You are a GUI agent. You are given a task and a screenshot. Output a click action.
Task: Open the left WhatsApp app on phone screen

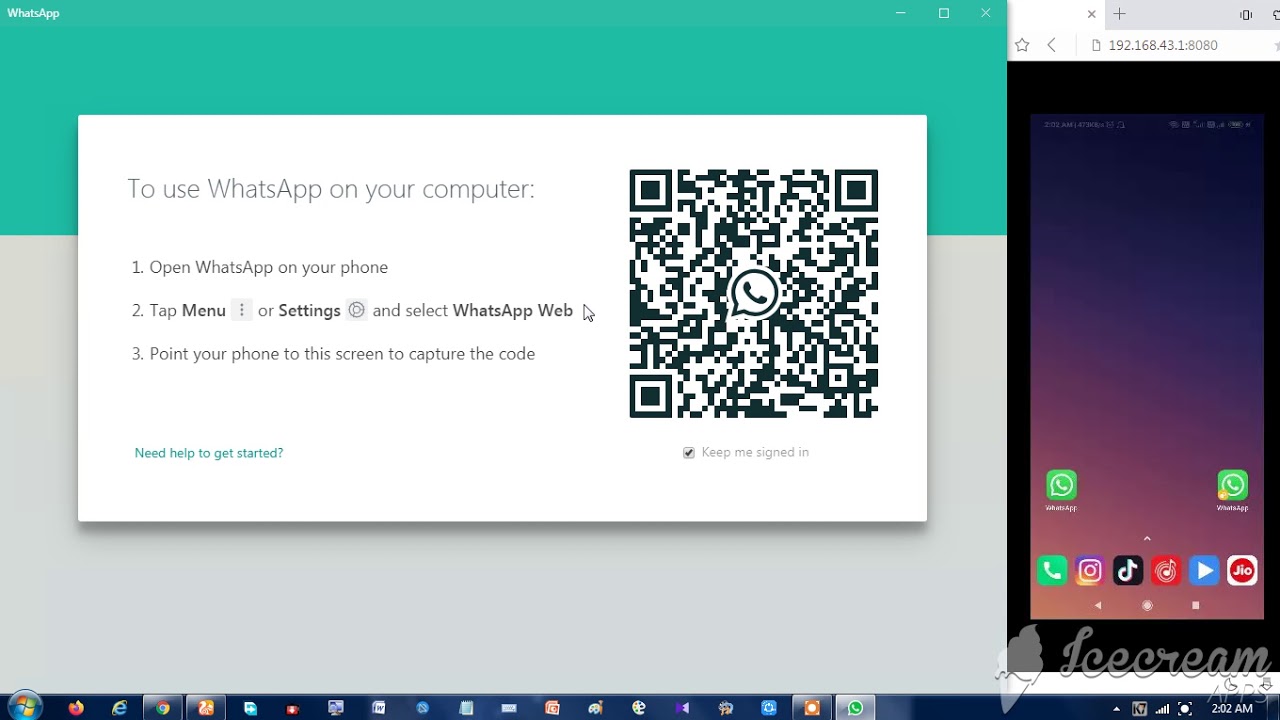click(1061, 486)
